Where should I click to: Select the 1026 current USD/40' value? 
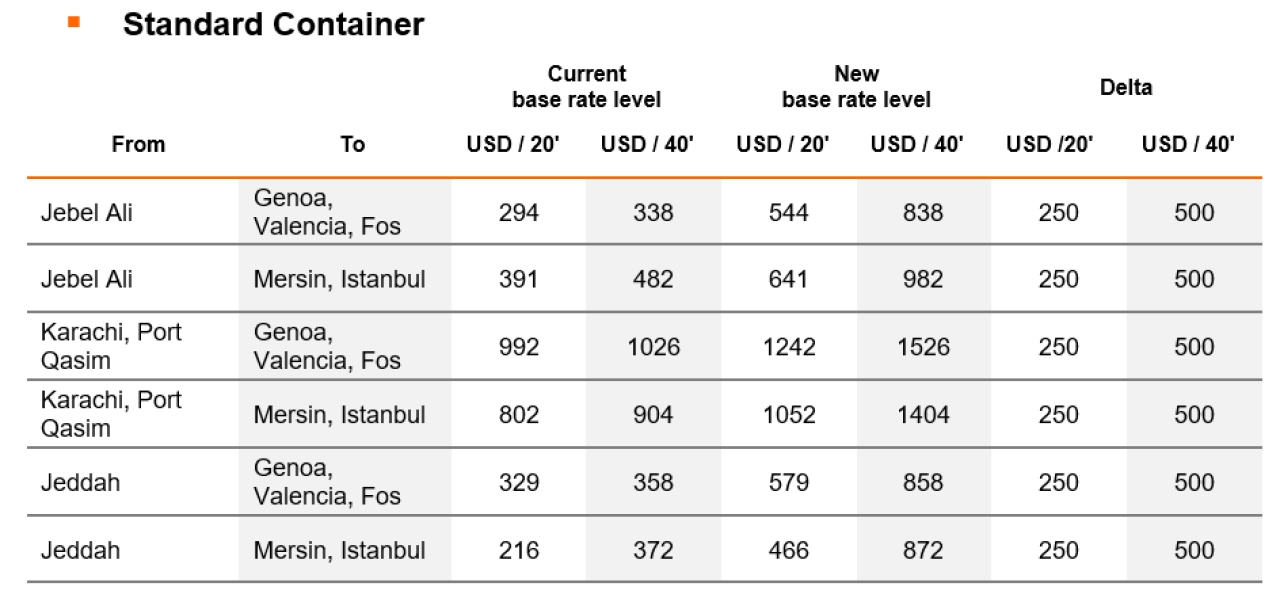pyautogui.click(x=653, y=347)
